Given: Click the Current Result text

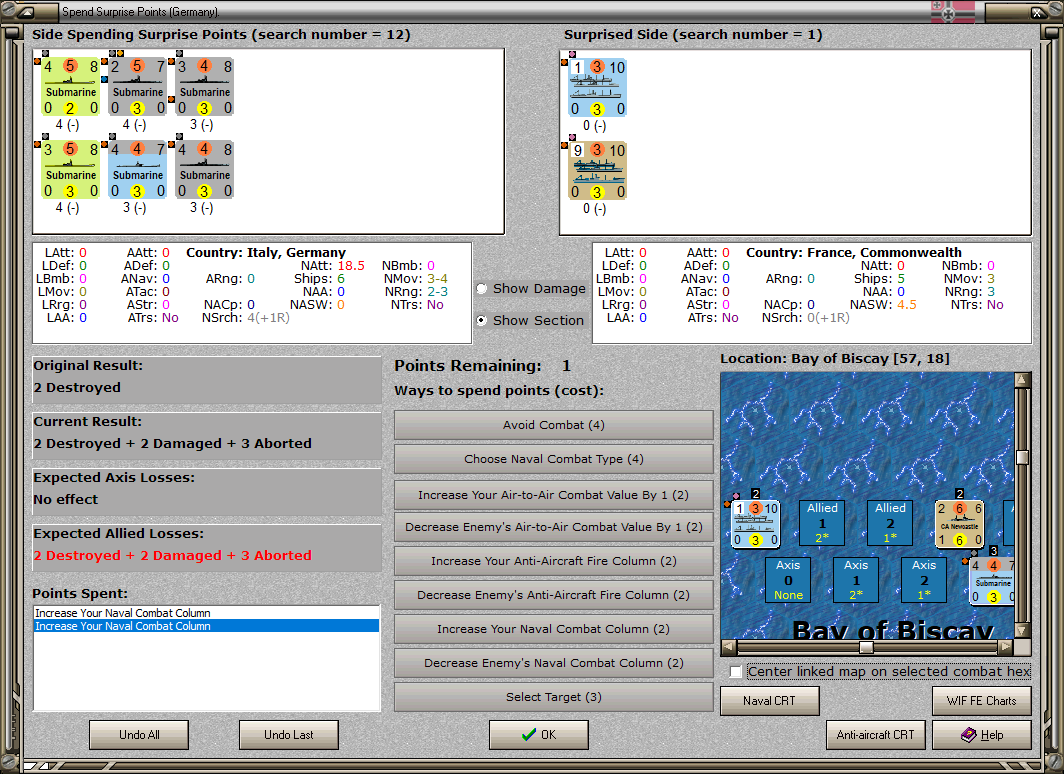Looking at the screenshot, I should click(x=173, y=444).
